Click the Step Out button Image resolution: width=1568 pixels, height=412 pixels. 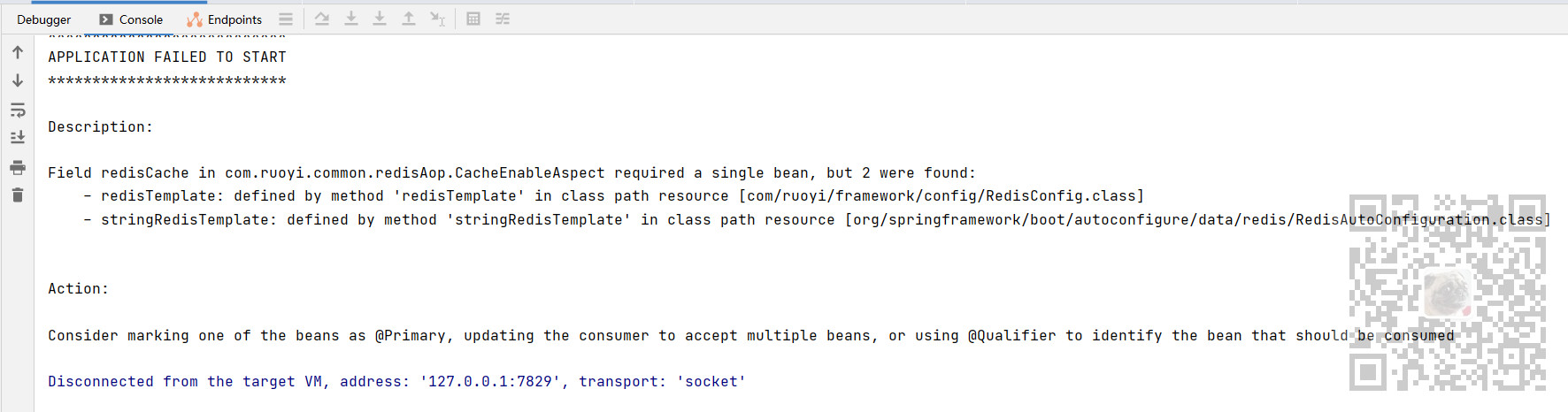[409, 19]
